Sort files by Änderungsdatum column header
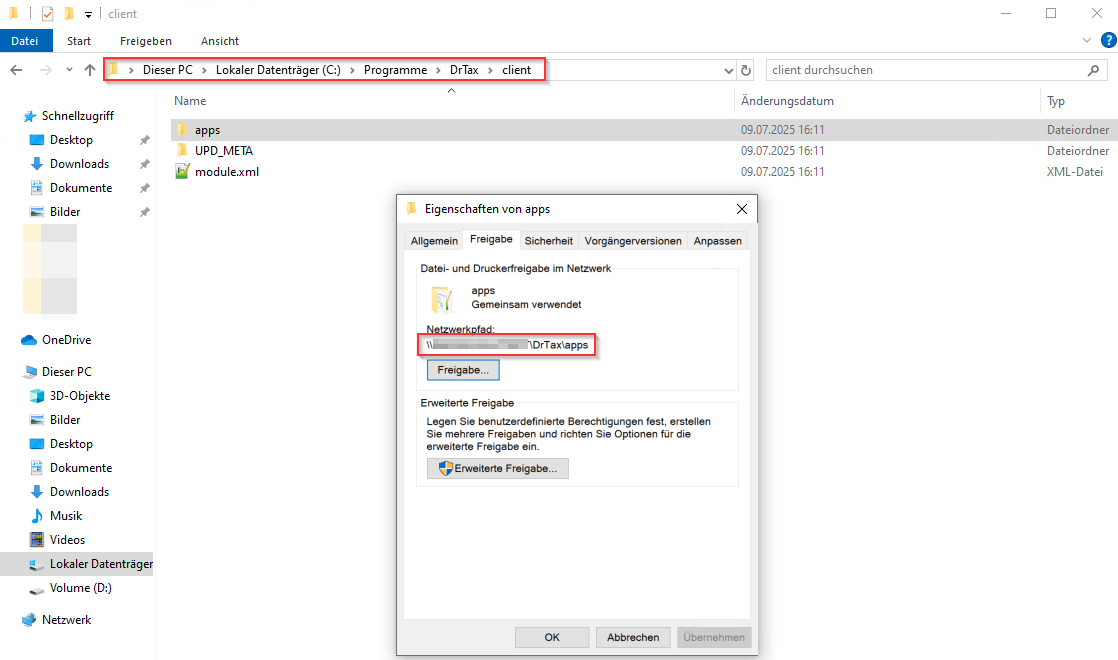The image size is (1118, 660). point(787,101)
